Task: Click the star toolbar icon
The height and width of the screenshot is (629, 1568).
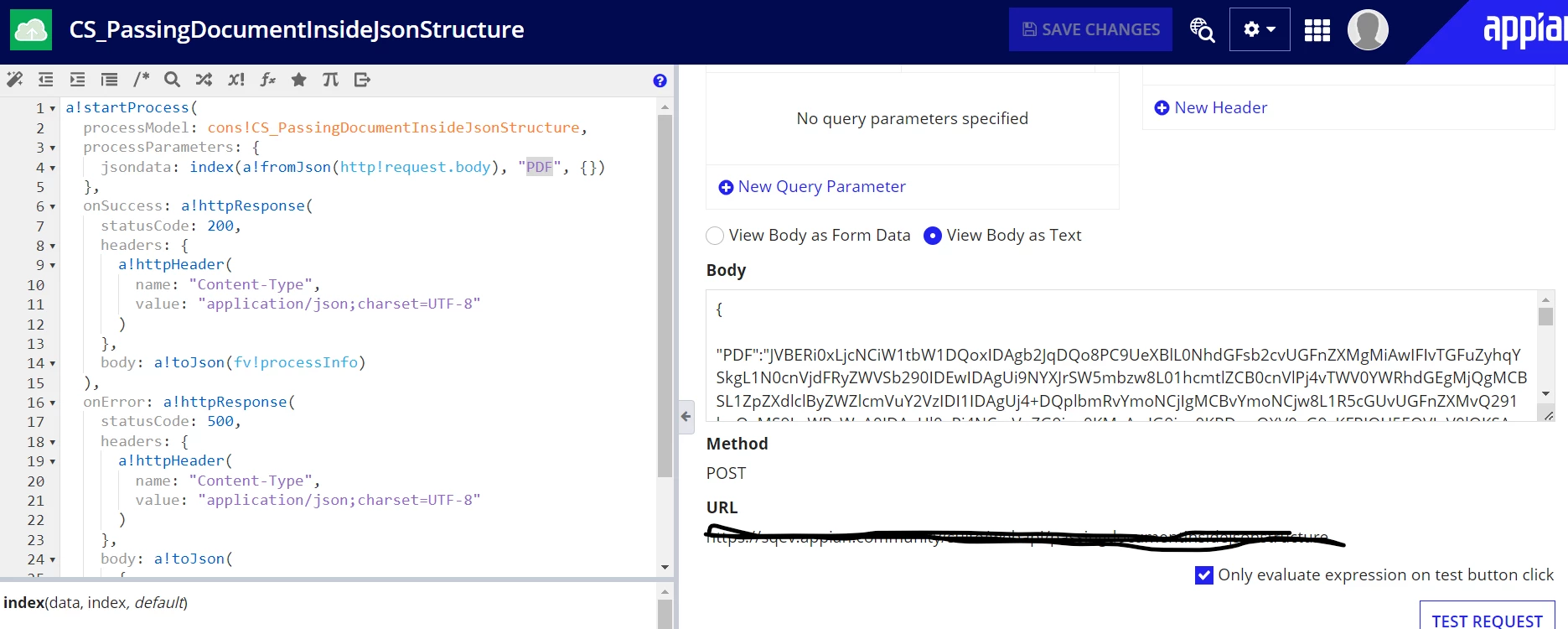Action: pyautogui.click(x=298, y=80)
